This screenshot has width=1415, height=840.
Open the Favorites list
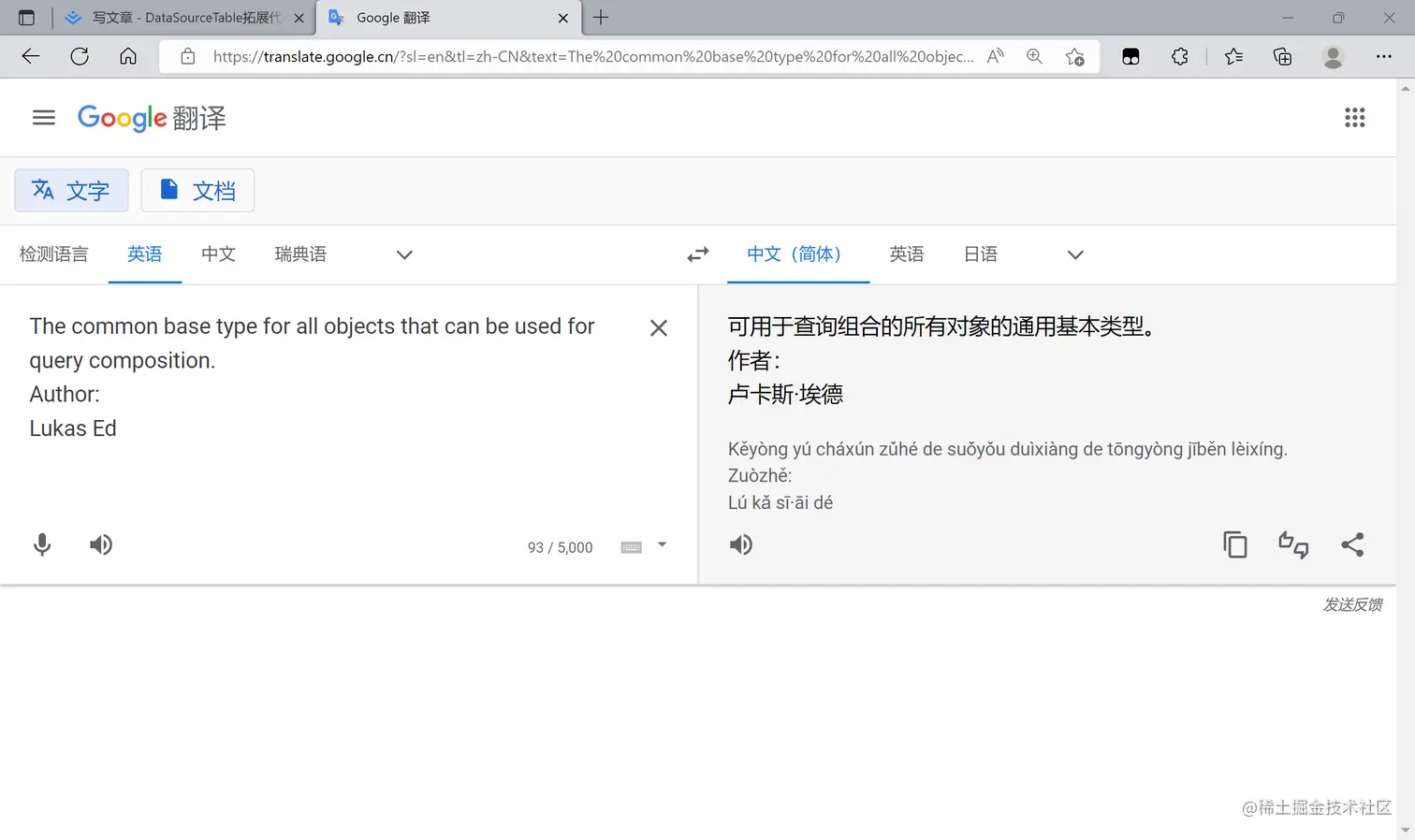1233,57
